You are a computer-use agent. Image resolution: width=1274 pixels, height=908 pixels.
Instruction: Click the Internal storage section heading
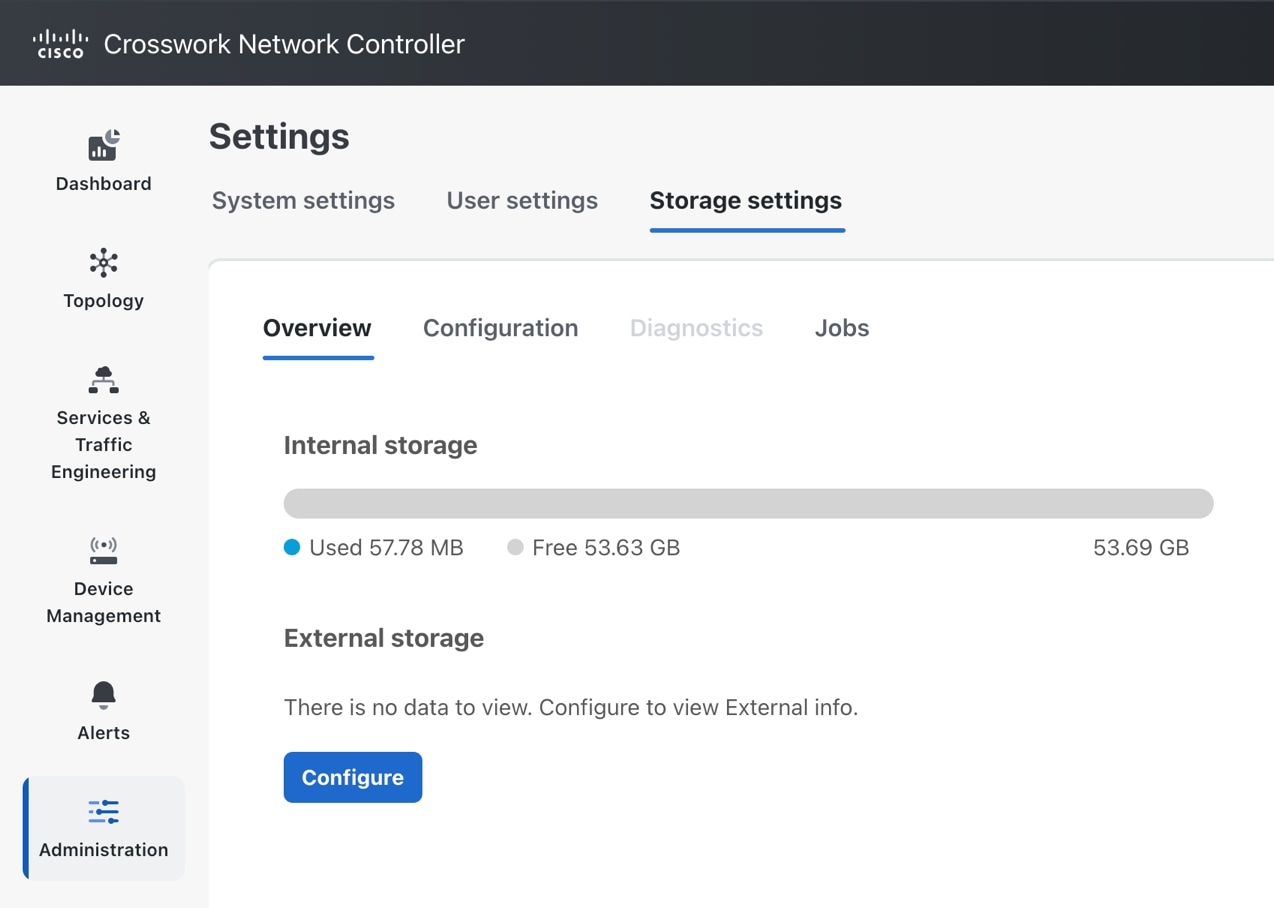click(380, 445)
